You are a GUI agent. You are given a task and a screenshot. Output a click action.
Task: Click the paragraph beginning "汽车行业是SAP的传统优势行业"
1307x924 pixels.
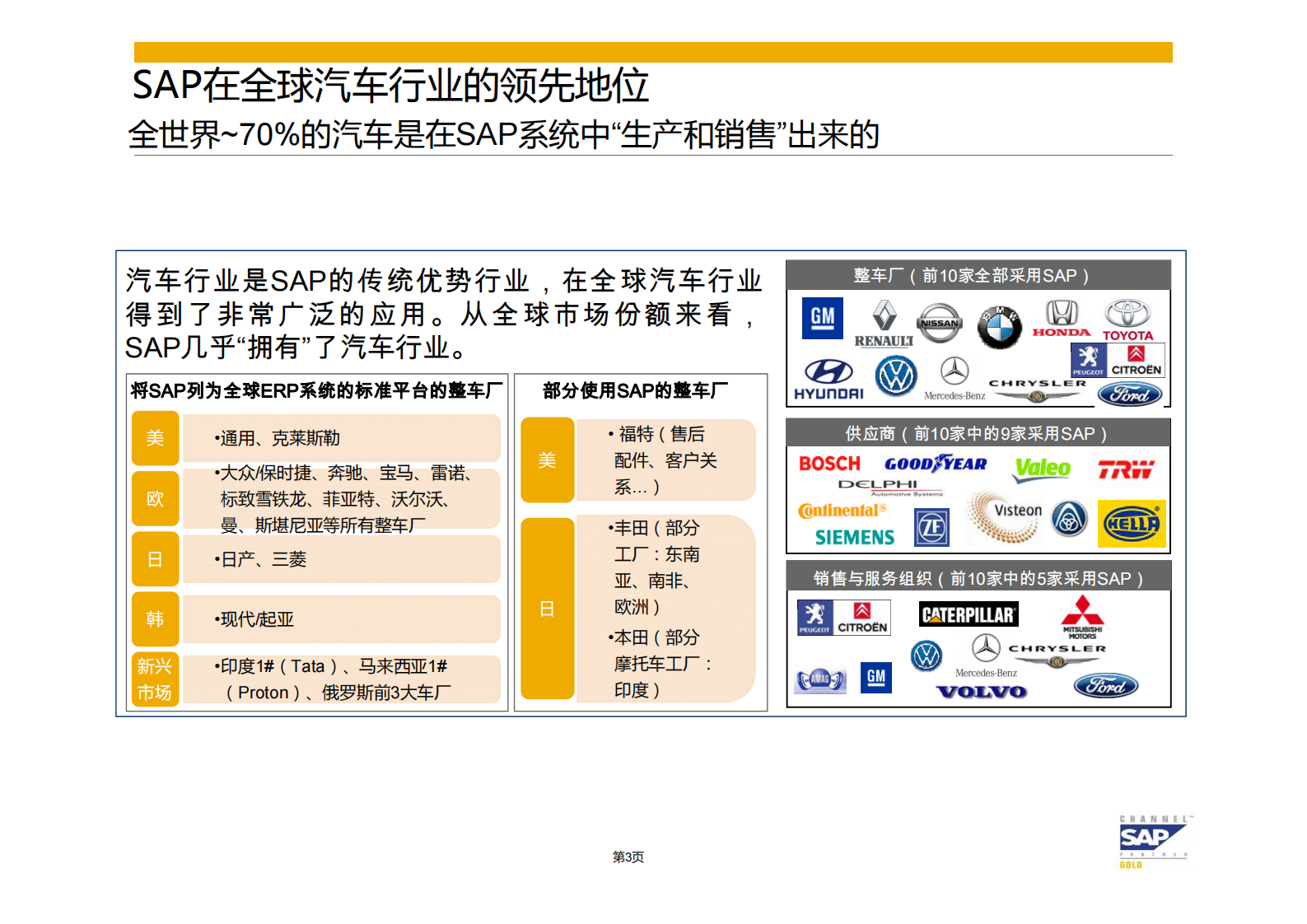click(x=443, y=314)
